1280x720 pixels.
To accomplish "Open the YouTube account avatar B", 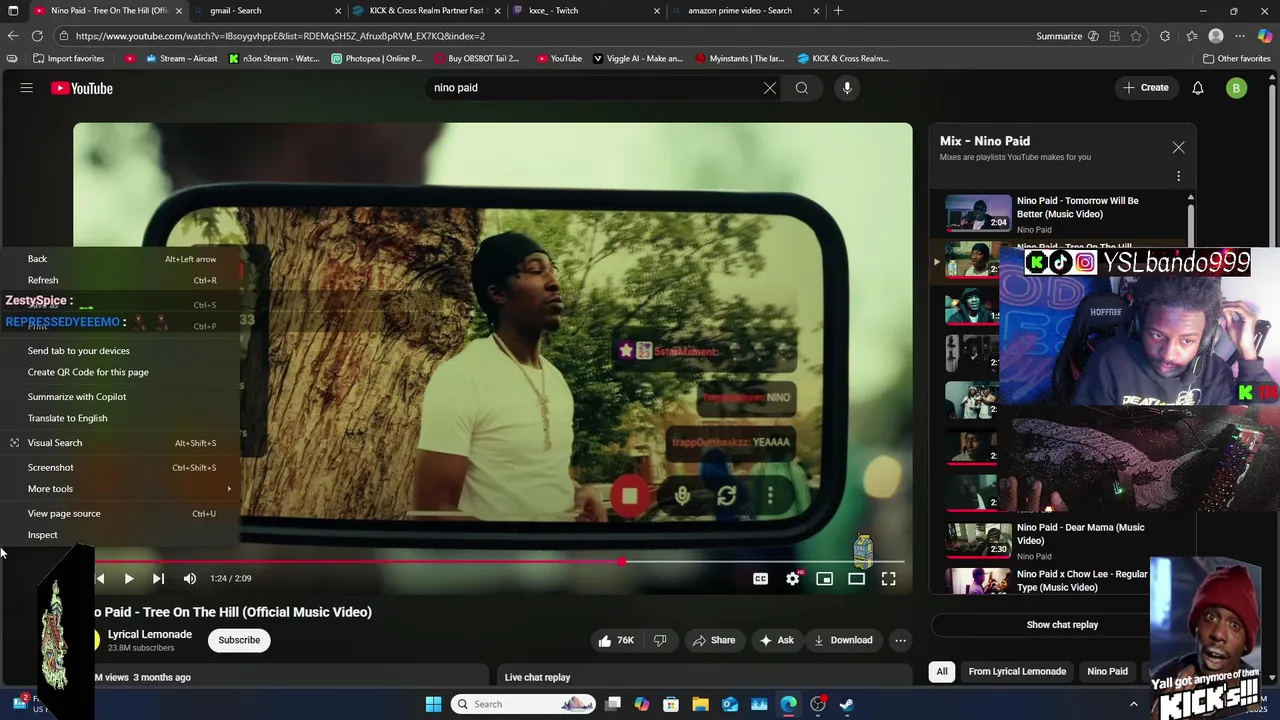I will (x=1236, y=88).
